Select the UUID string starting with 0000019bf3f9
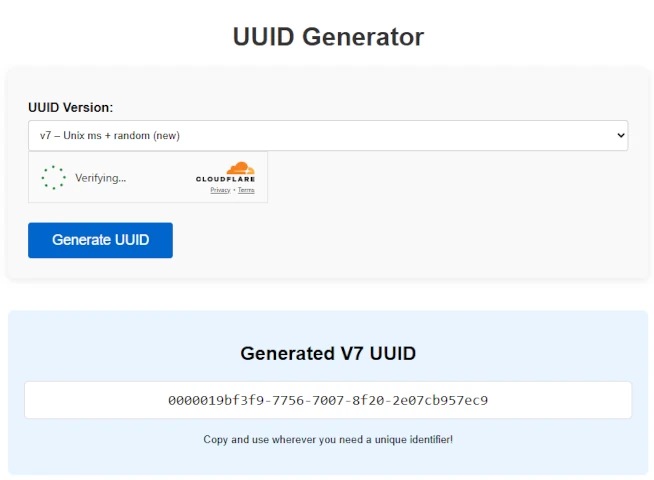The image size is (654, 480). click(328, 400)
